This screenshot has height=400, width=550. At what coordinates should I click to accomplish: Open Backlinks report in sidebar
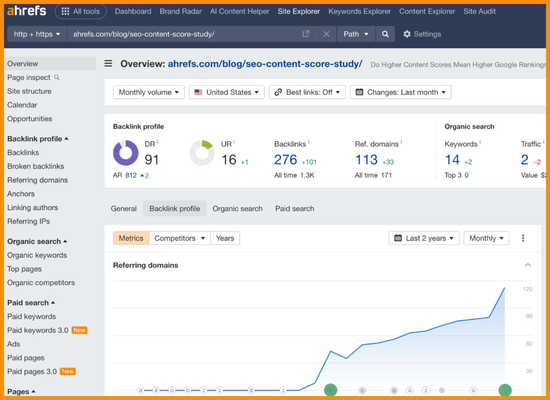pos(23,152)
